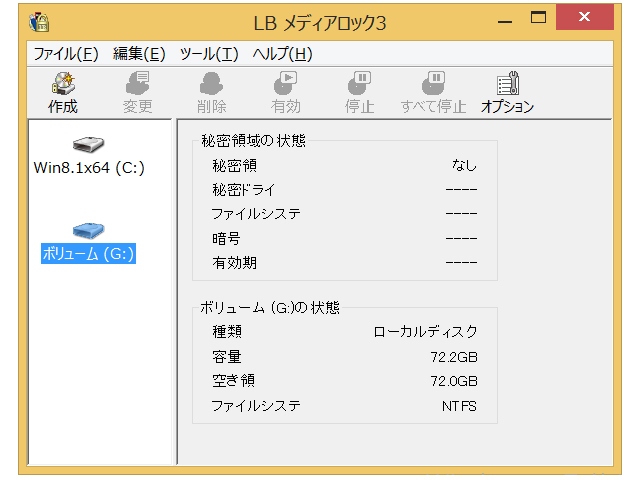Open the ファイル(F) menu
The height and width of the screenshot is (480, 640).
(66, 54)
